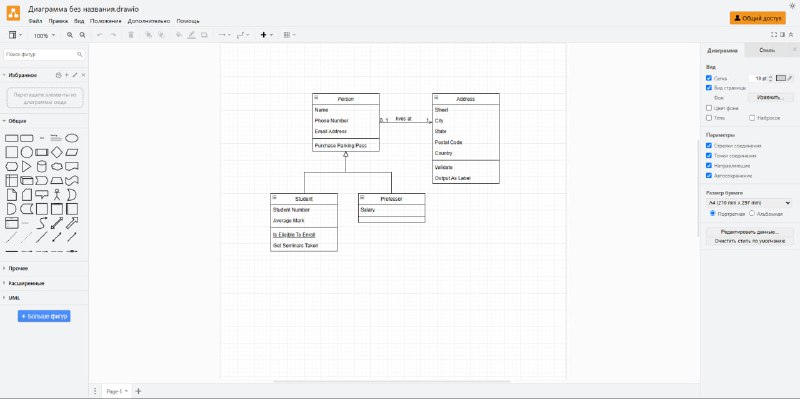Select the curved S-arrow connector shape
This screenshot has width=800, height=399.
(x=42, y=223)
